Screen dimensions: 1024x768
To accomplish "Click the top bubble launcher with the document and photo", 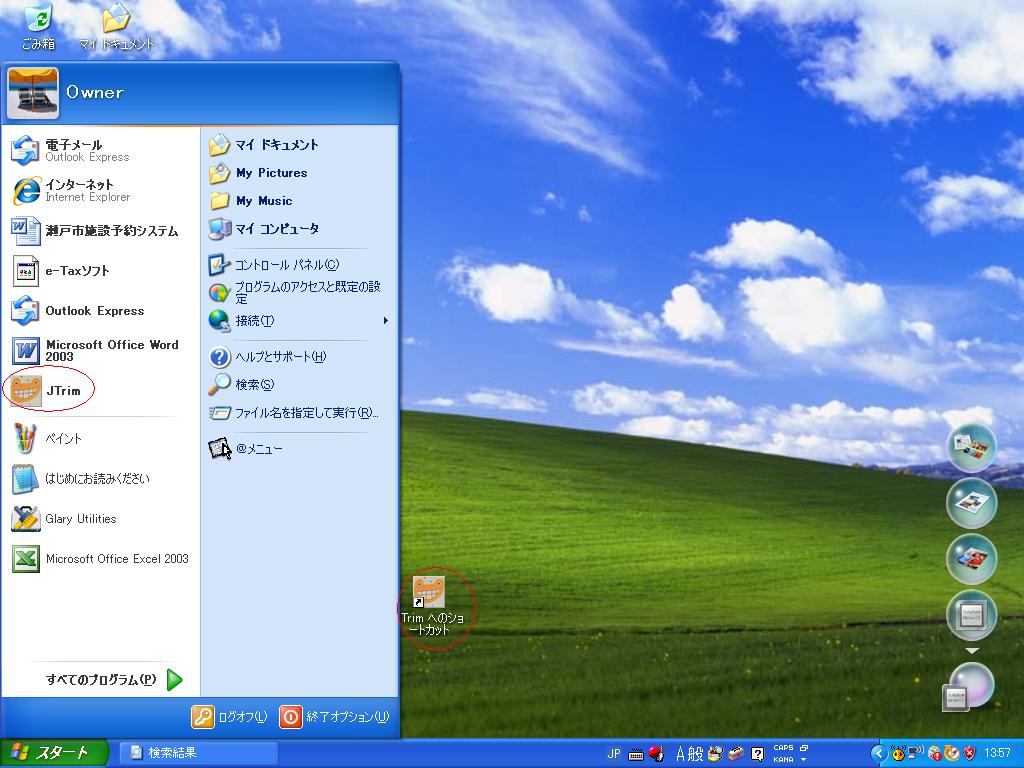I will 972,447.
